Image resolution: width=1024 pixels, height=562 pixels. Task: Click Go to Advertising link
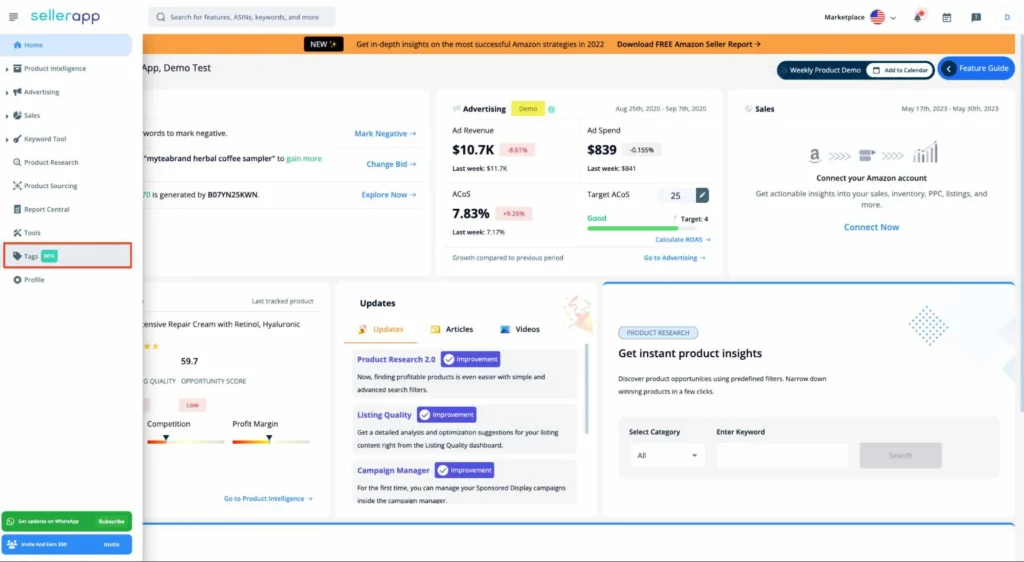[x=675, y=258]
